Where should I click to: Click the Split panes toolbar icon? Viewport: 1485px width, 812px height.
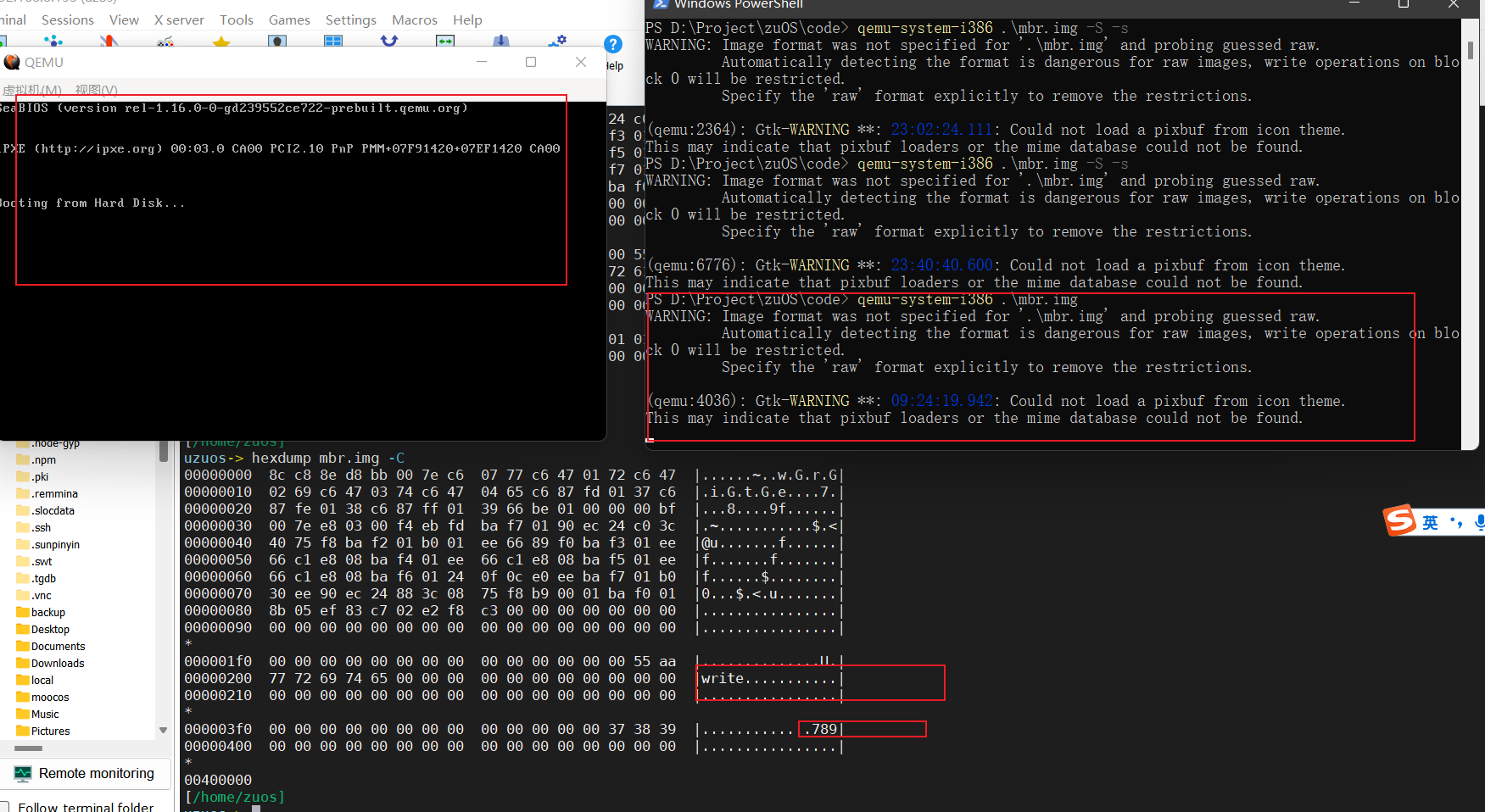pos(333,41)
